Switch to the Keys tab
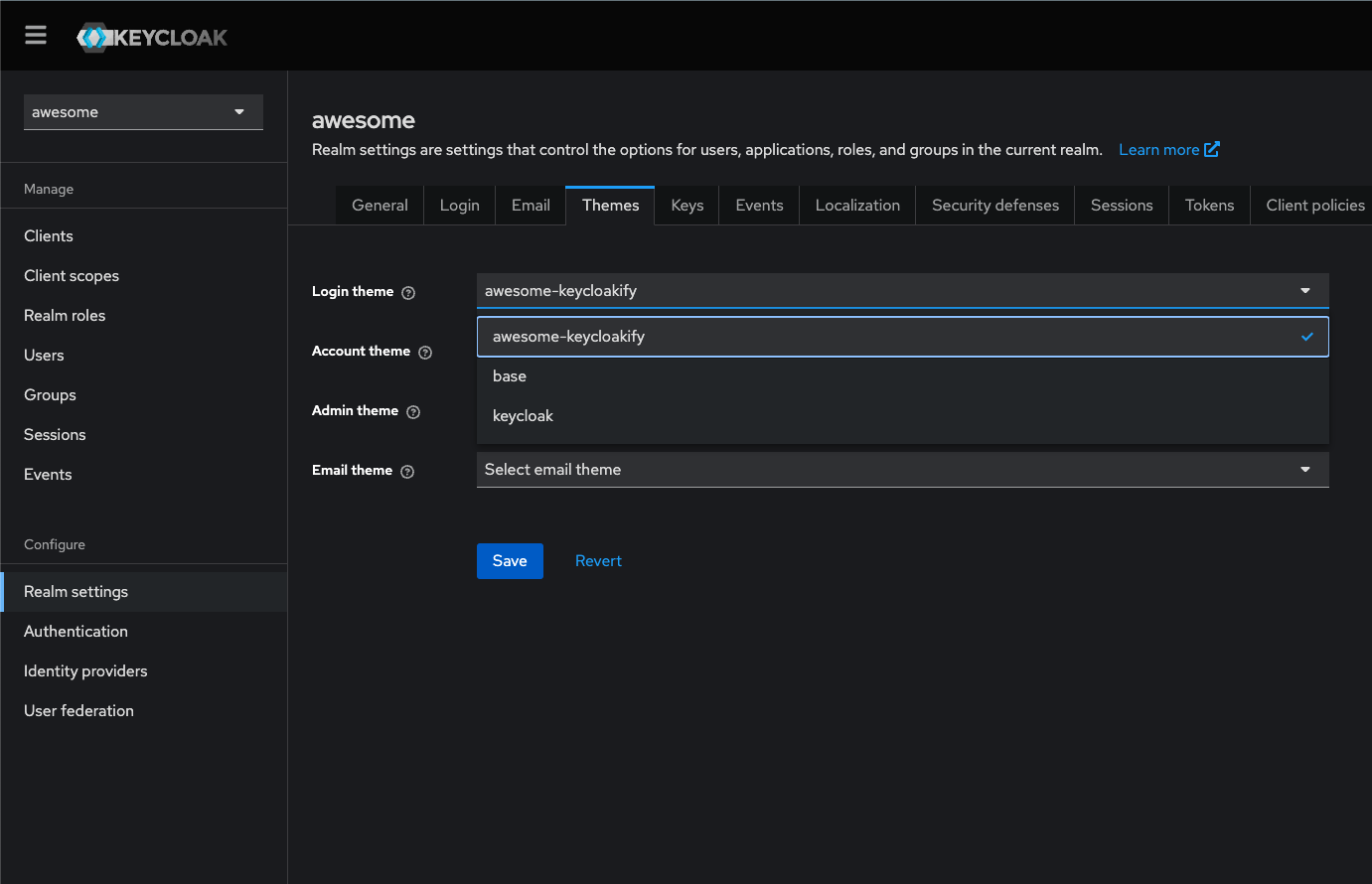1372x884 pixels. (687, 206)
